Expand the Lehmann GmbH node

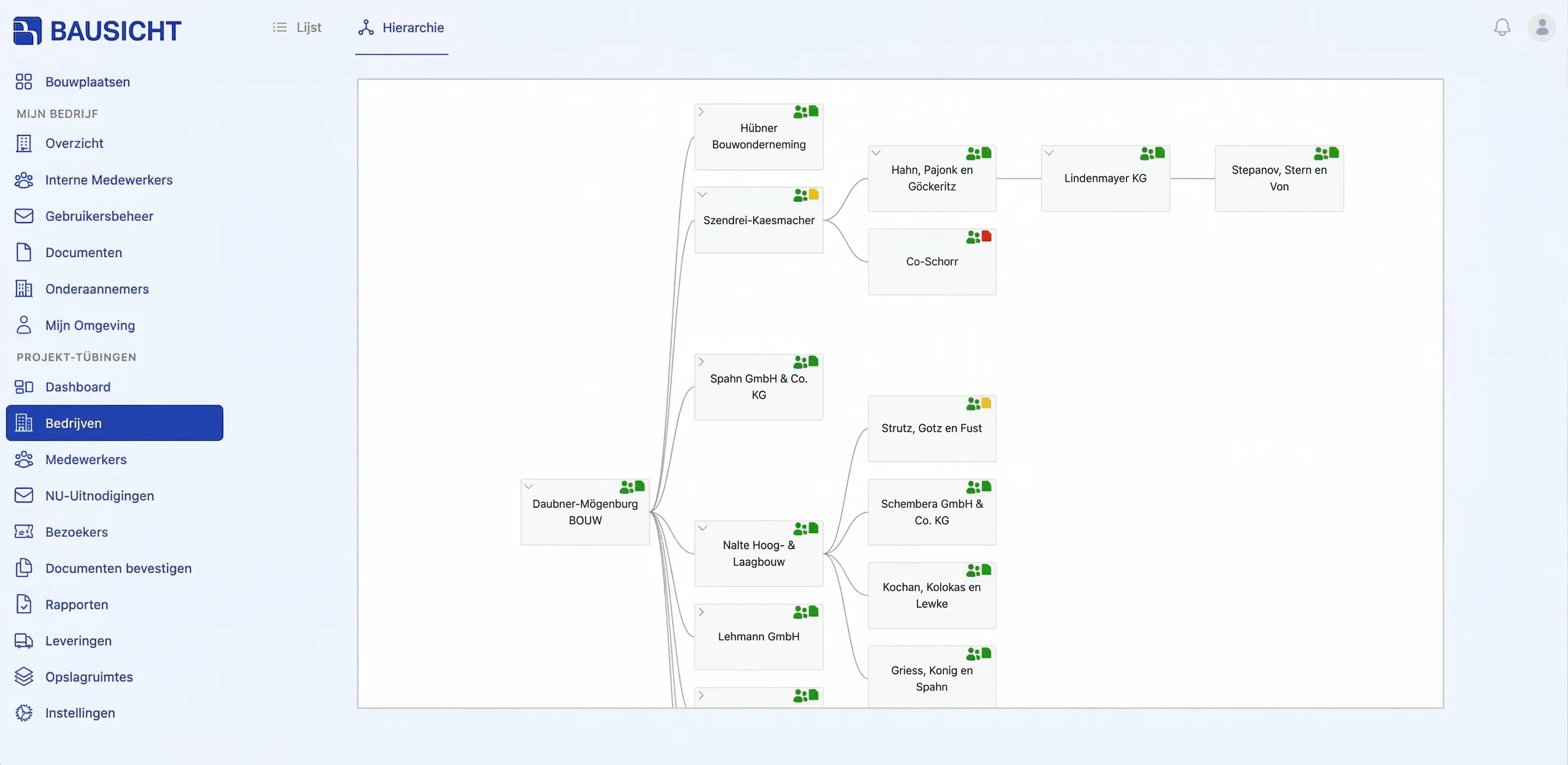tap(701, 611)
